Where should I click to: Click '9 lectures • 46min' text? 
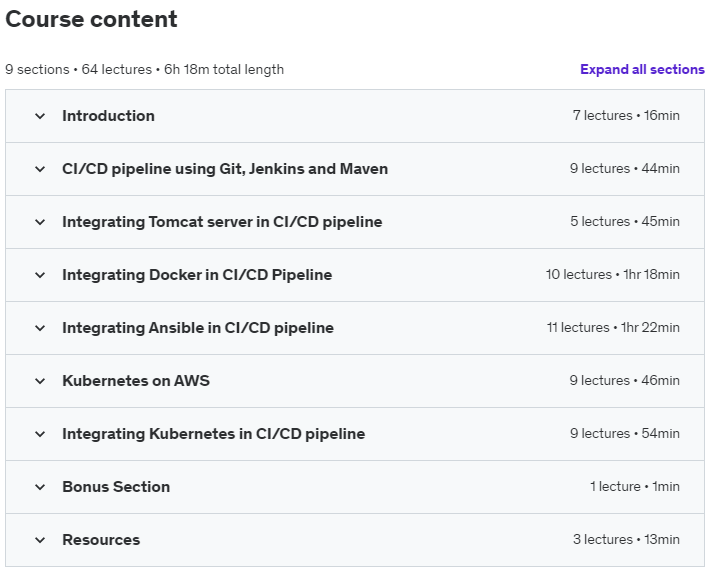(x=625, y=381)
